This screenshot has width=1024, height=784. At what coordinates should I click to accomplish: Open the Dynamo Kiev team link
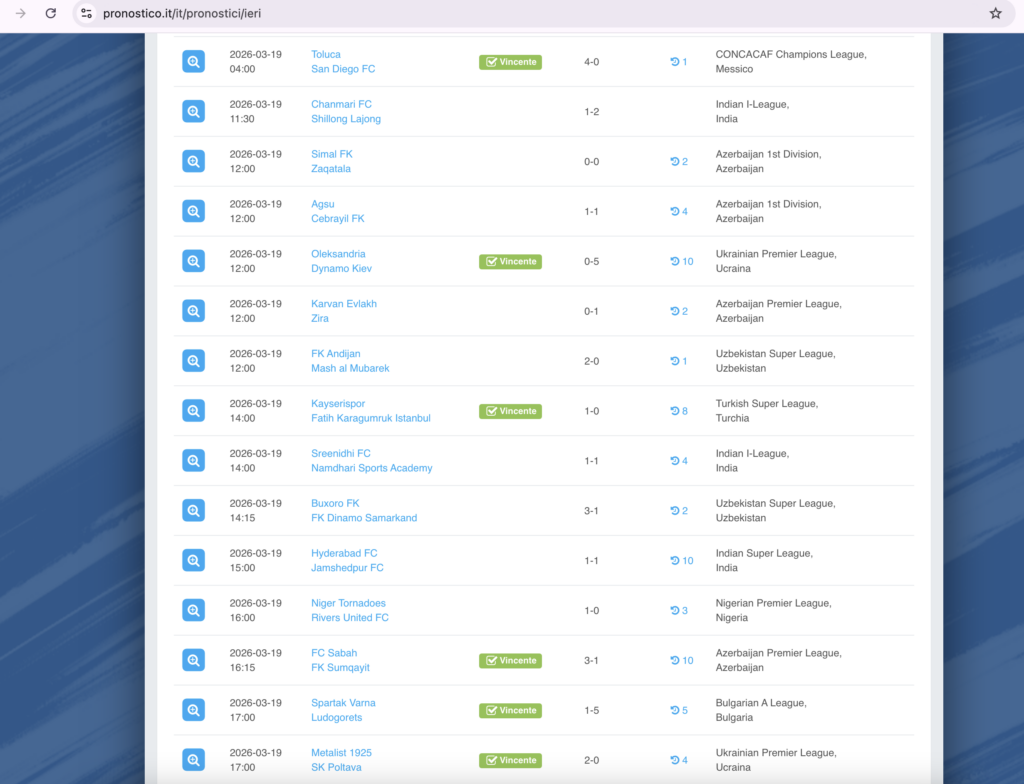[341, 269]
